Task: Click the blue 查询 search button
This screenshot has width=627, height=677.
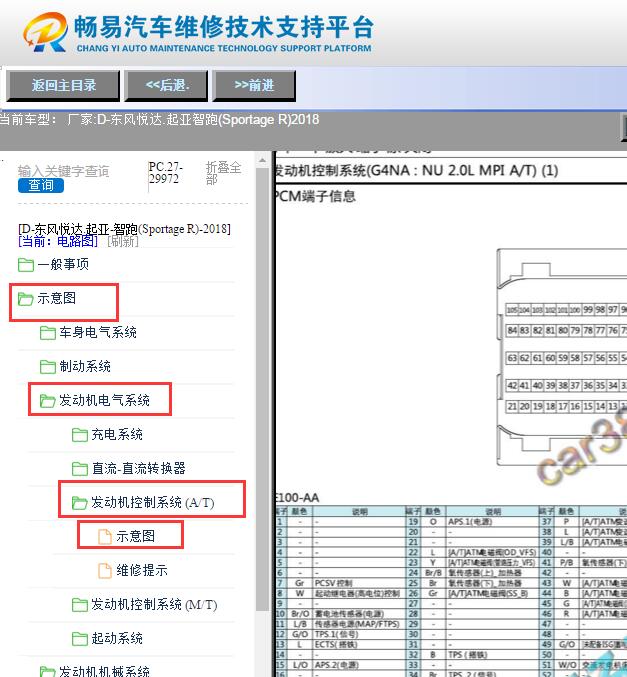Action: (x=41, y=185)
